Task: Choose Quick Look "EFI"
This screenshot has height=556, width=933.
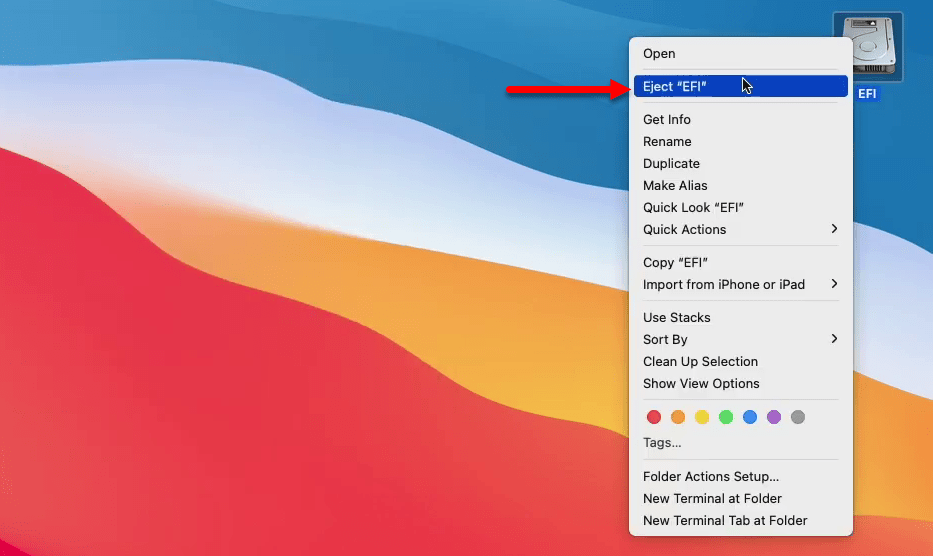Action: coord(741,208)
